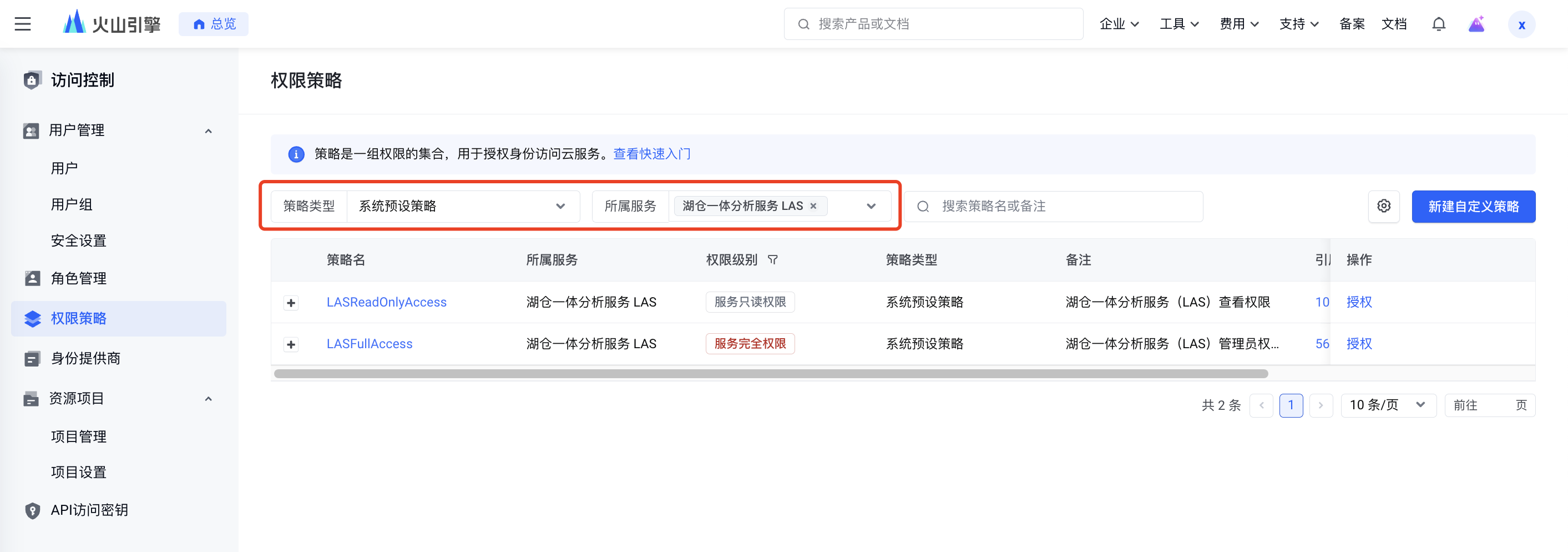Click the table settings gear icon
The image size is (1568, 552).
(x=1384, y=206)
